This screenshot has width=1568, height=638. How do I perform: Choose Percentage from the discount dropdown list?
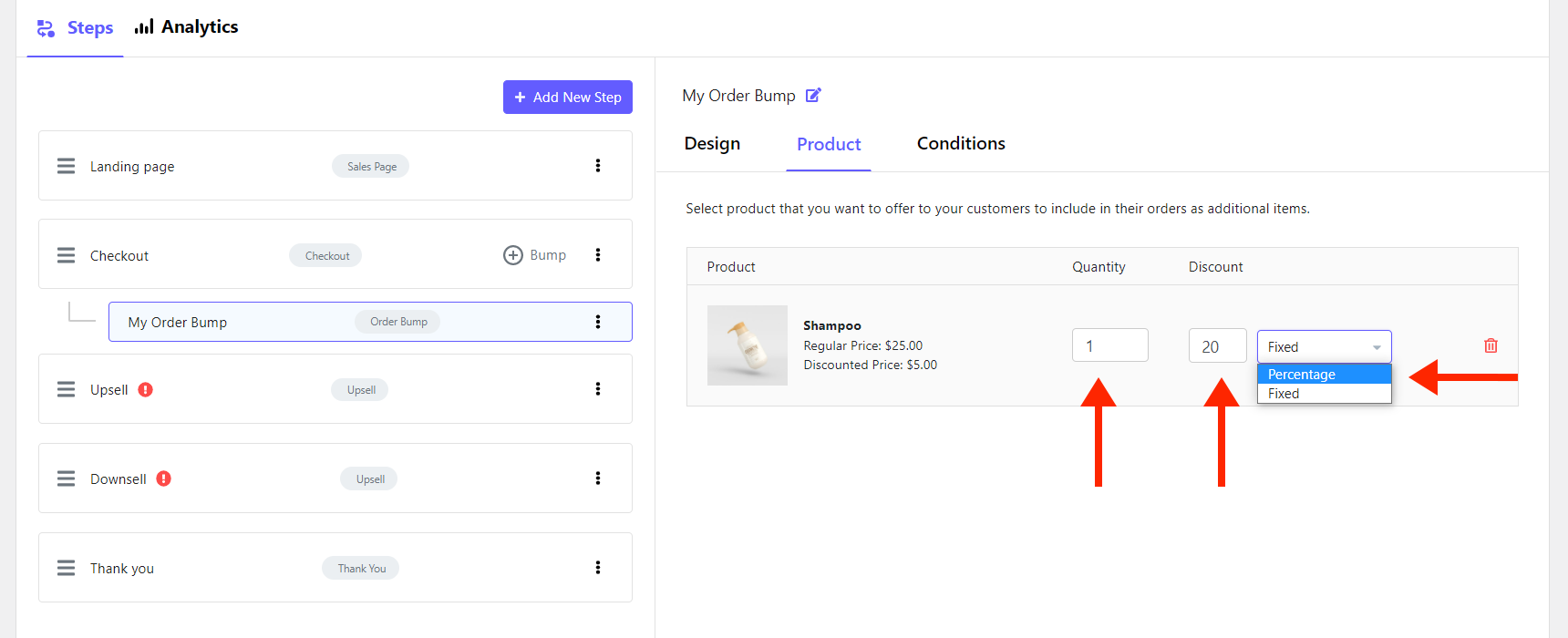(1324, 374)
